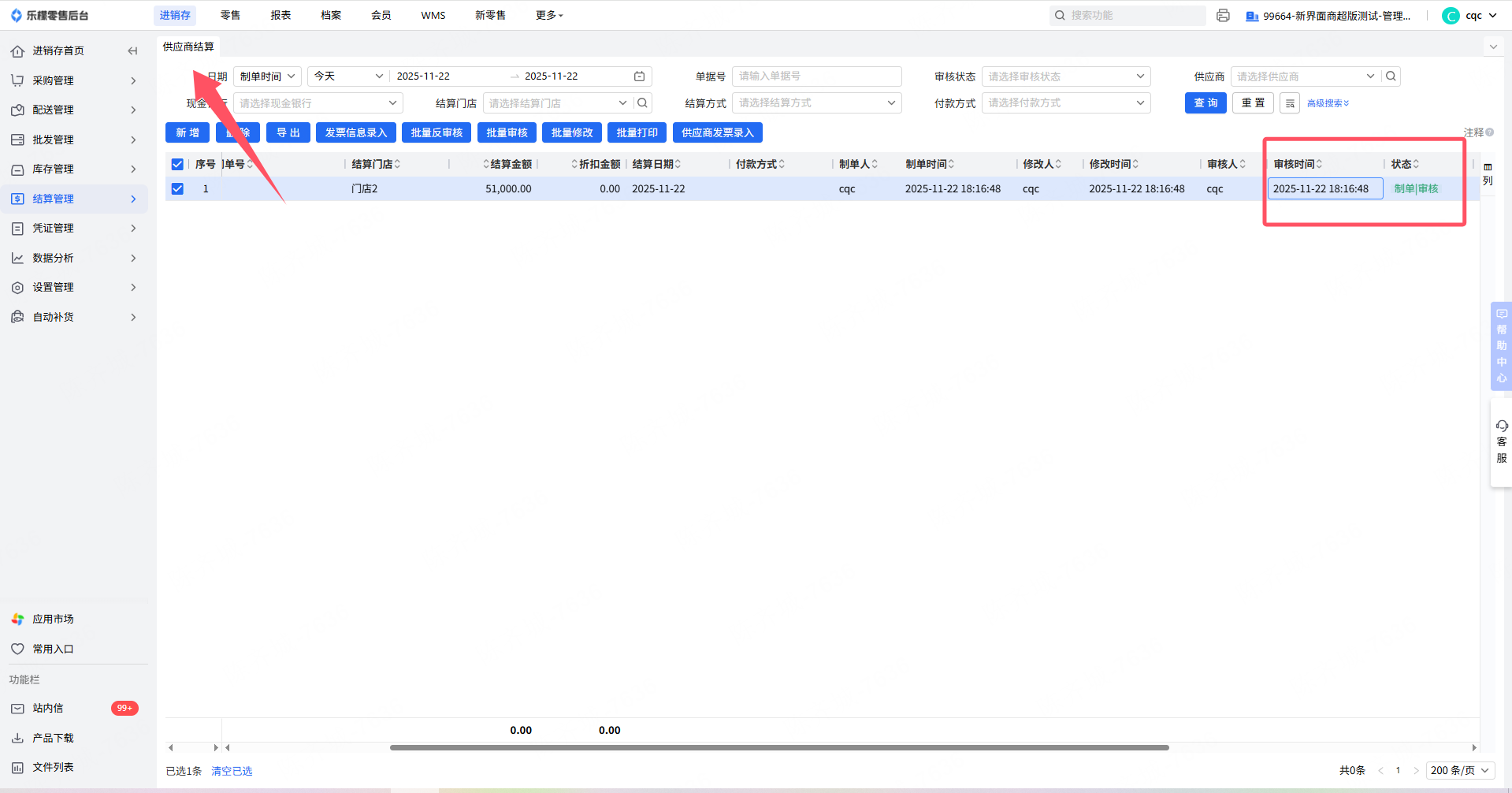Open the 审核状态 dropdown
Viewport: 1512px width, 793px height.
(x=1066, y=76)
